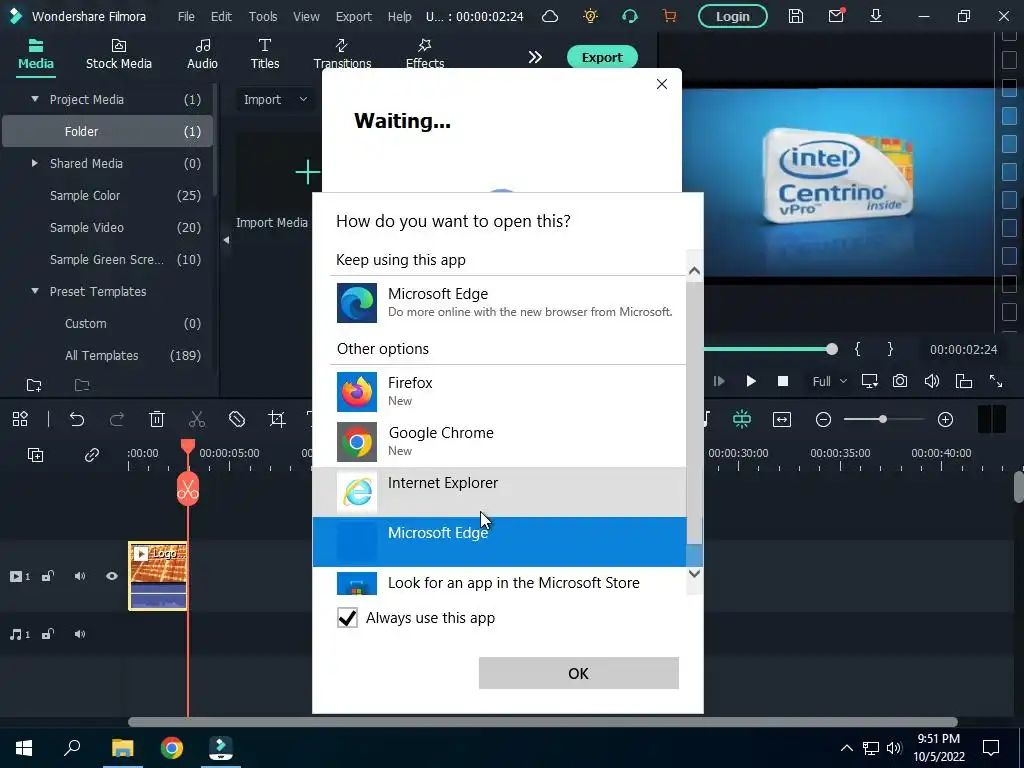Click the preview volume speaker icon
The width and height of the screenshot is (1024, 768).
coord(932,381)
